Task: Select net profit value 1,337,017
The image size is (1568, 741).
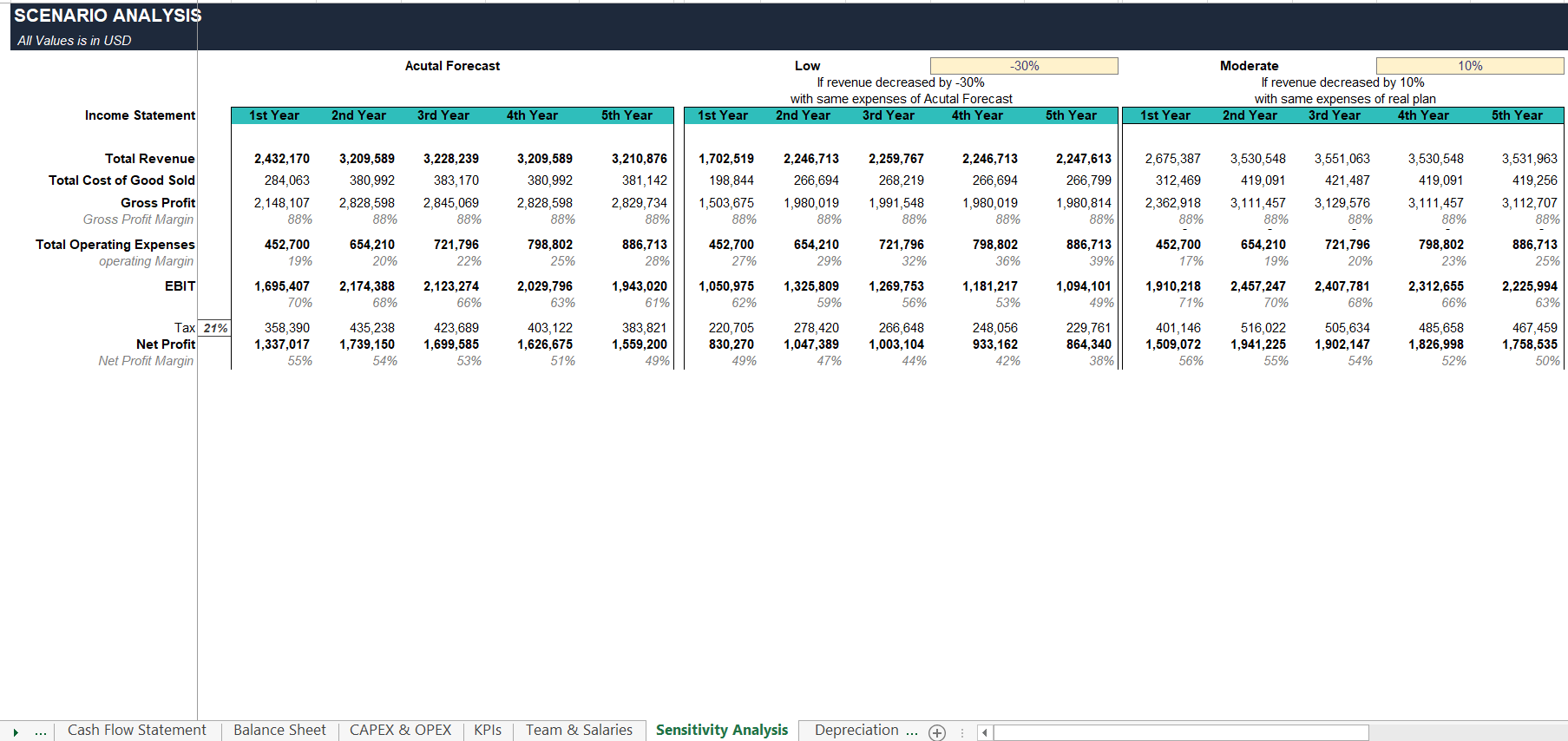Action: [x=281, y=344]
